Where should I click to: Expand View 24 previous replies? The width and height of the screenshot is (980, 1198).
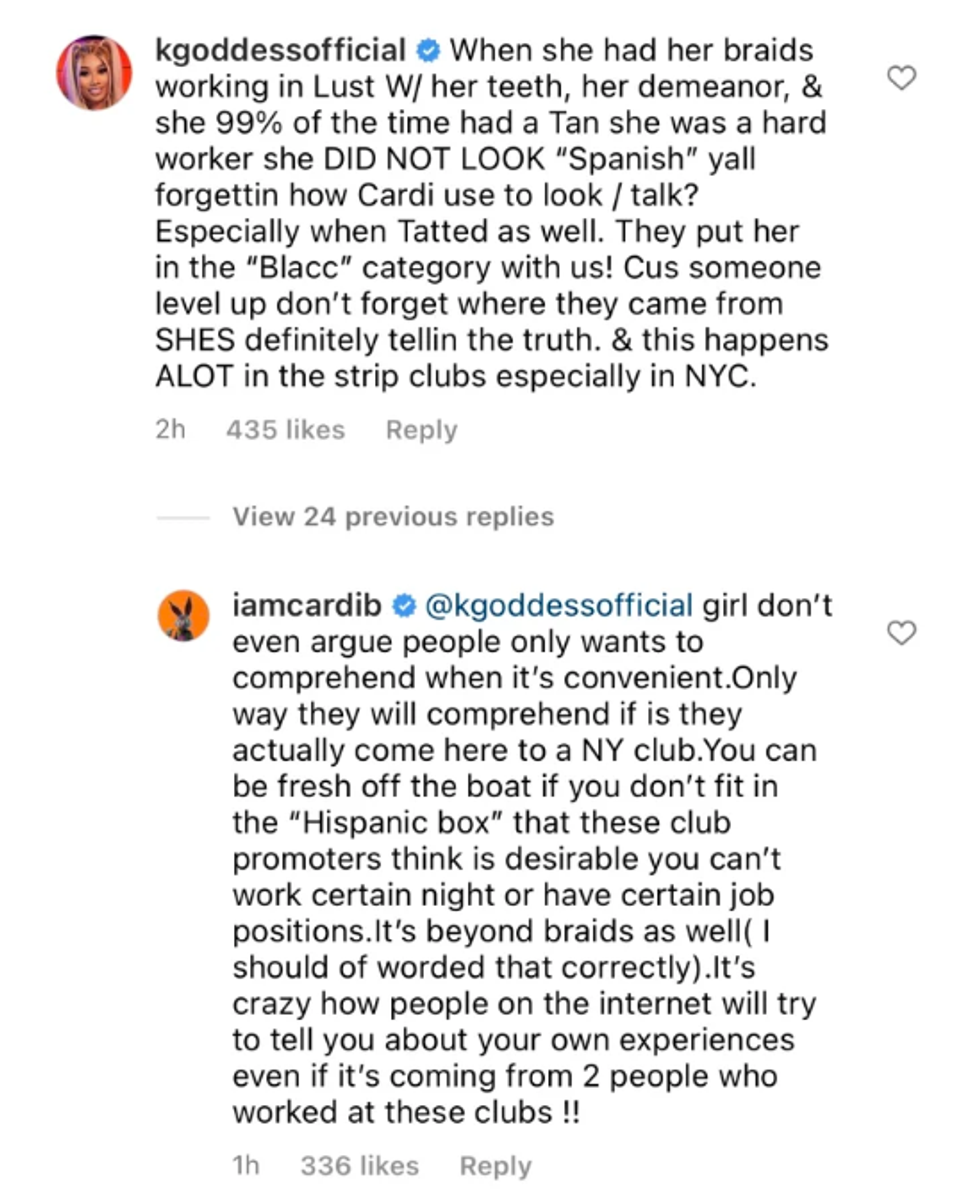point(392,516)
